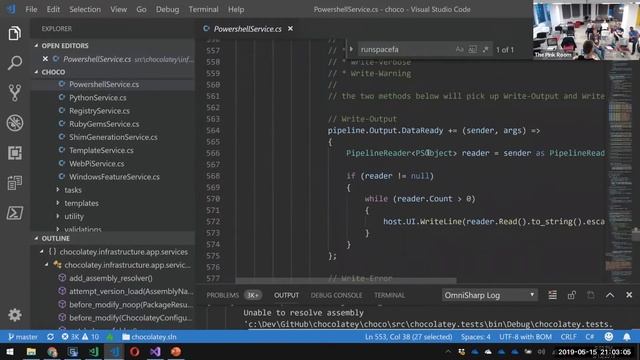Open RubyGemsService.cs file
The height and width of the screenshot is (360, 640).
coord(104,124)
